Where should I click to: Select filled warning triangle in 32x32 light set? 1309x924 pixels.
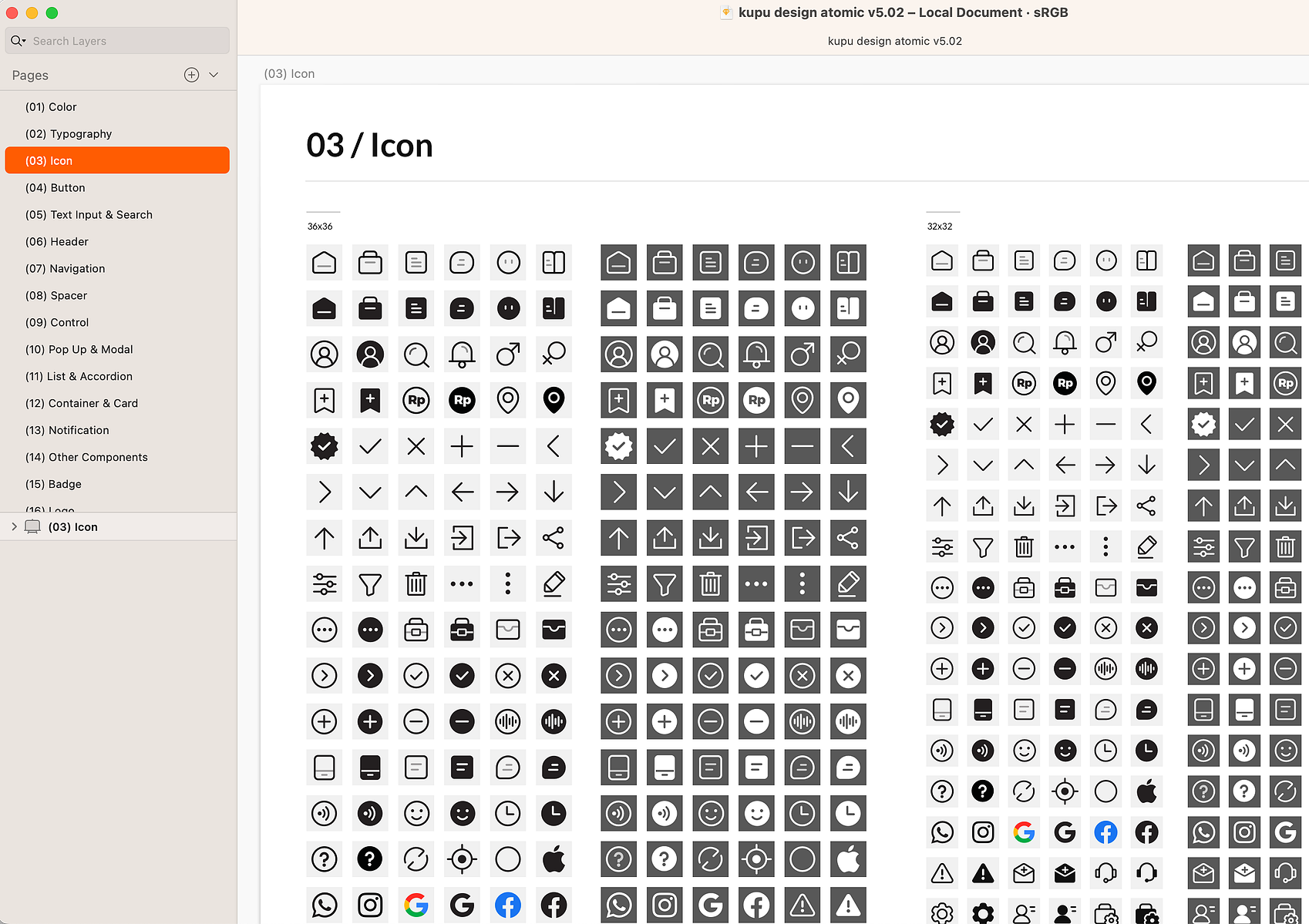pos(983,873)
